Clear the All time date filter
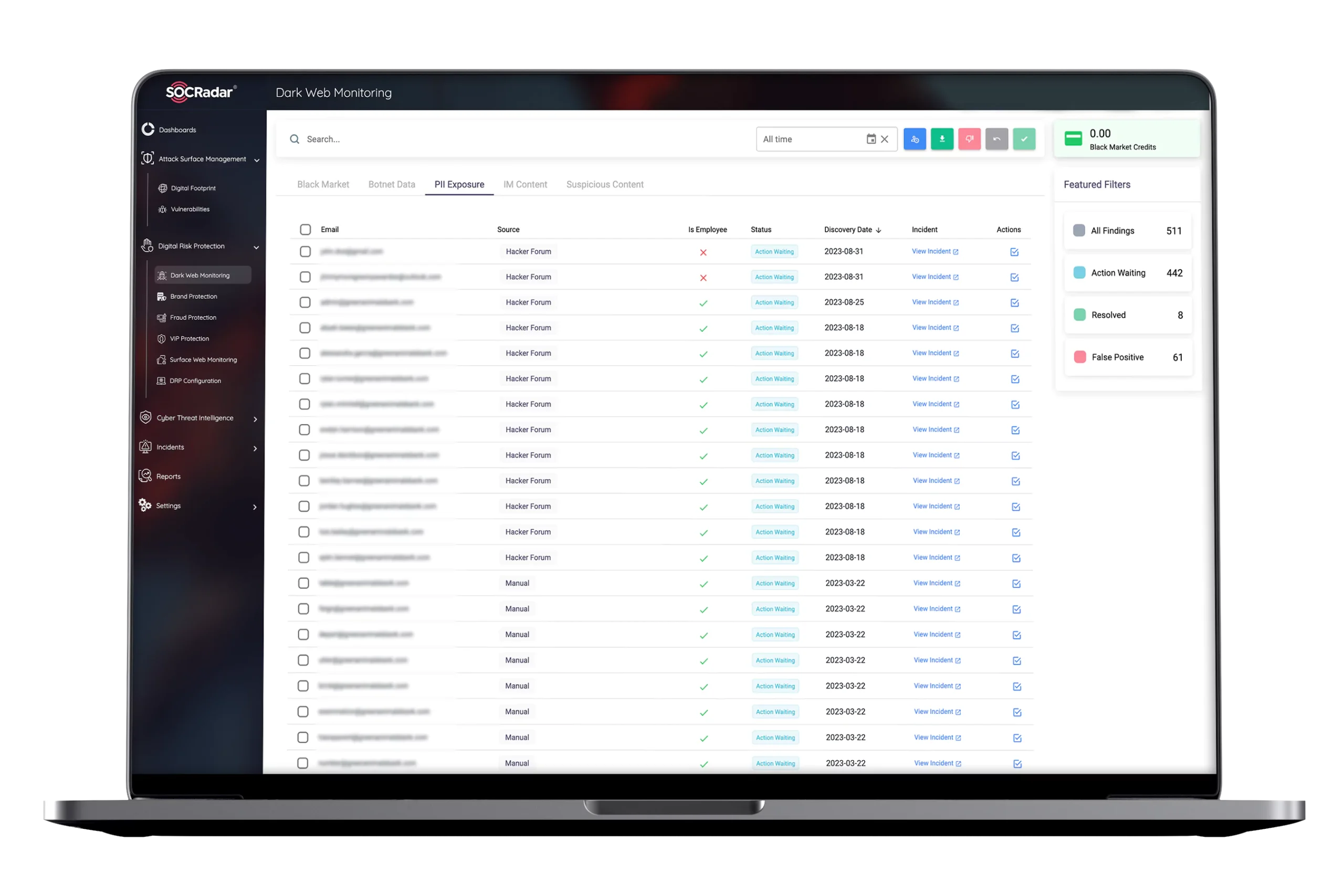 click(x=885, y=139)
